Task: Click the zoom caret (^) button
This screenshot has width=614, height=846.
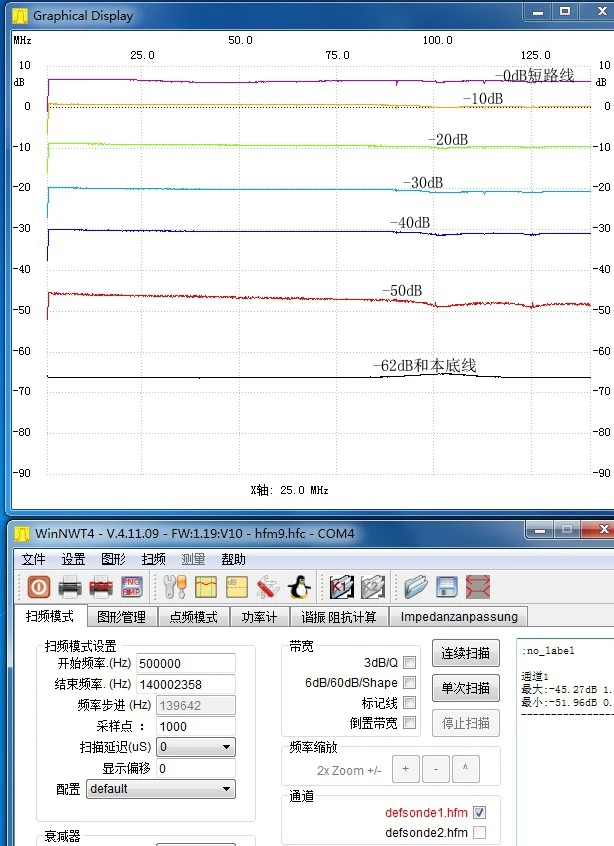Action: tap(466, 768)
